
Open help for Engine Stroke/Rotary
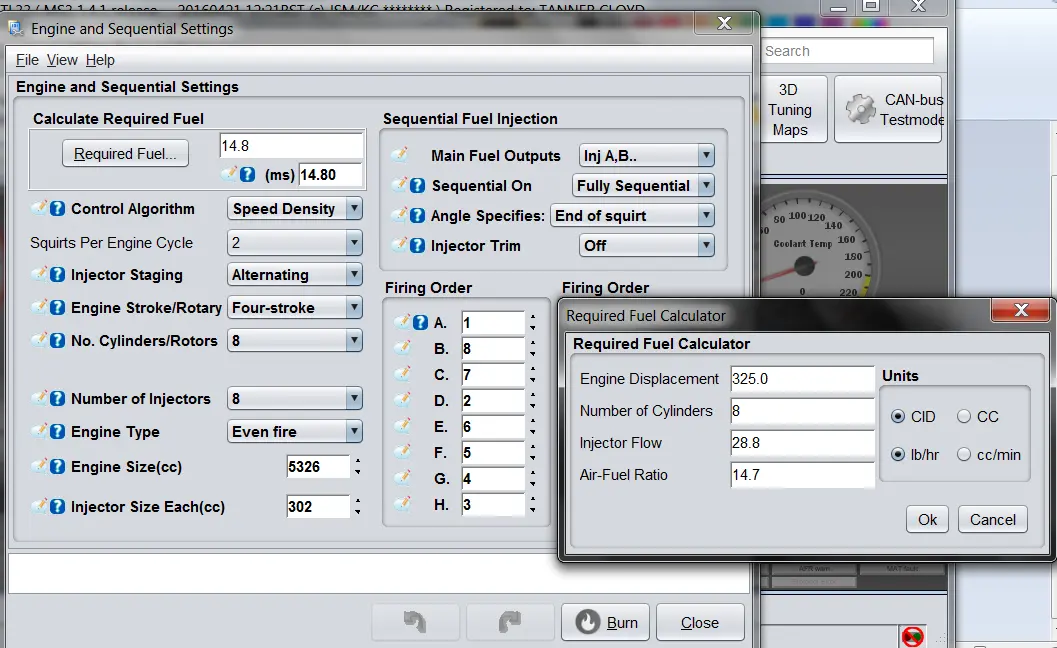coord(57,308)
